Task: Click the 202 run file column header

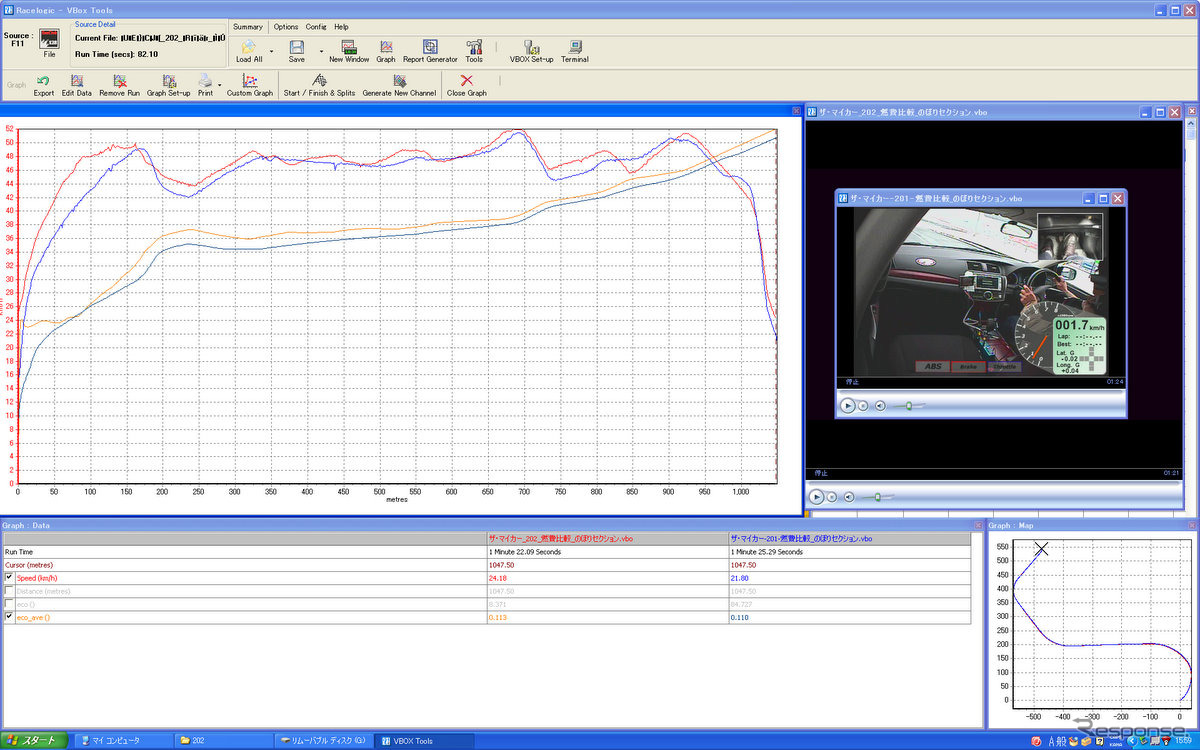Action: [608, 538]
